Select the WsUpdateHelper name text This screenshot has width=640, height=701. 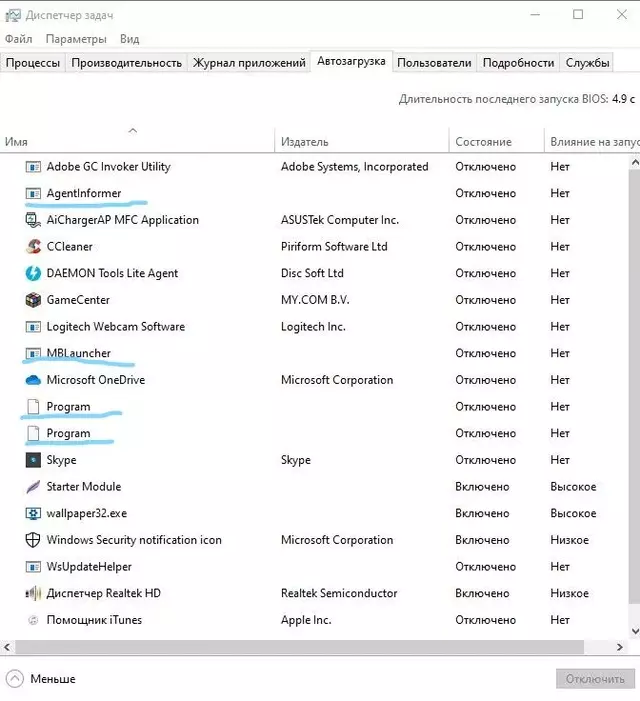[89, 567]
